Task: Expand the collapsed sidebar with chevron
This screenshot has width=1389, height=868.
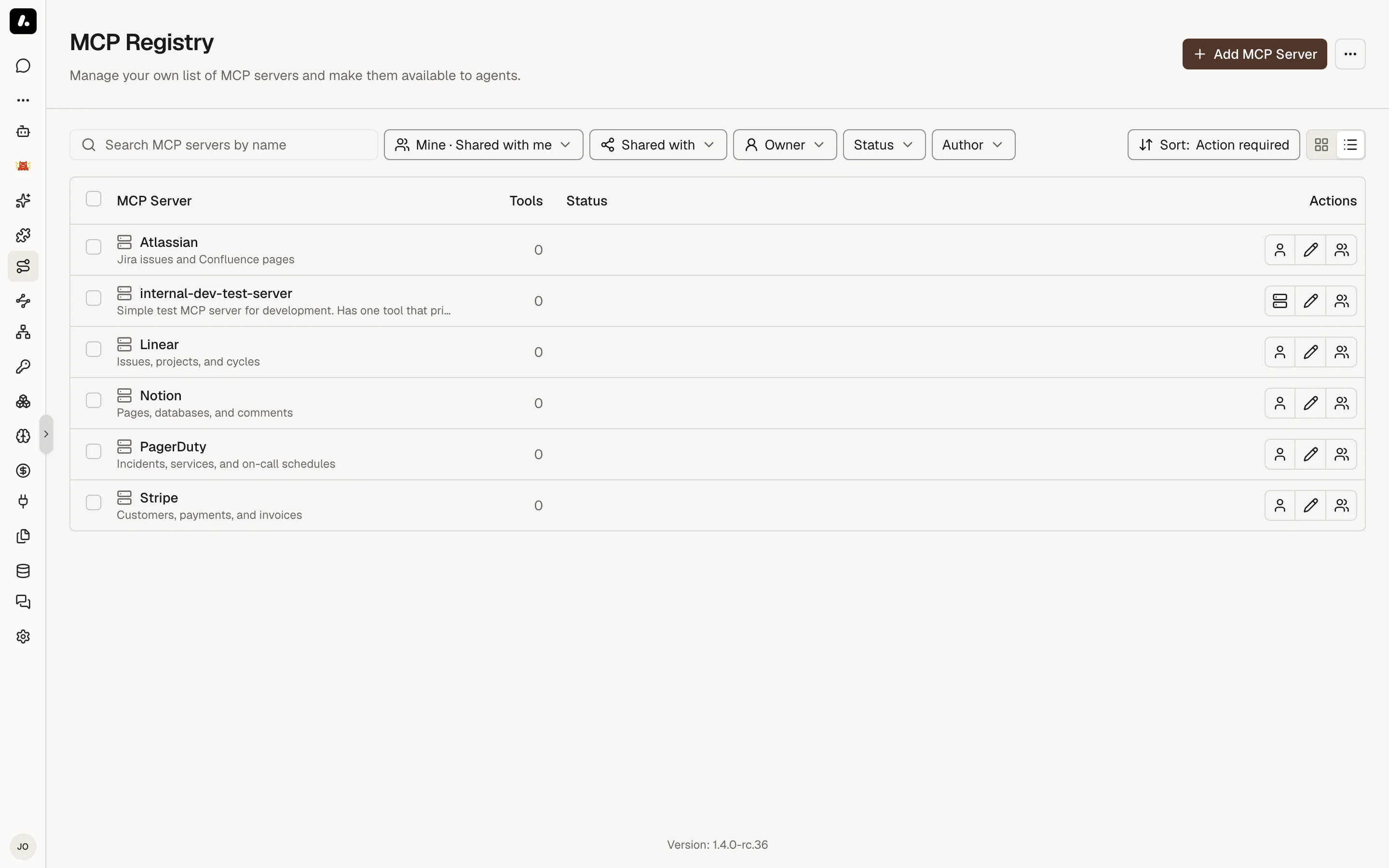Action: tap(46, 434)
